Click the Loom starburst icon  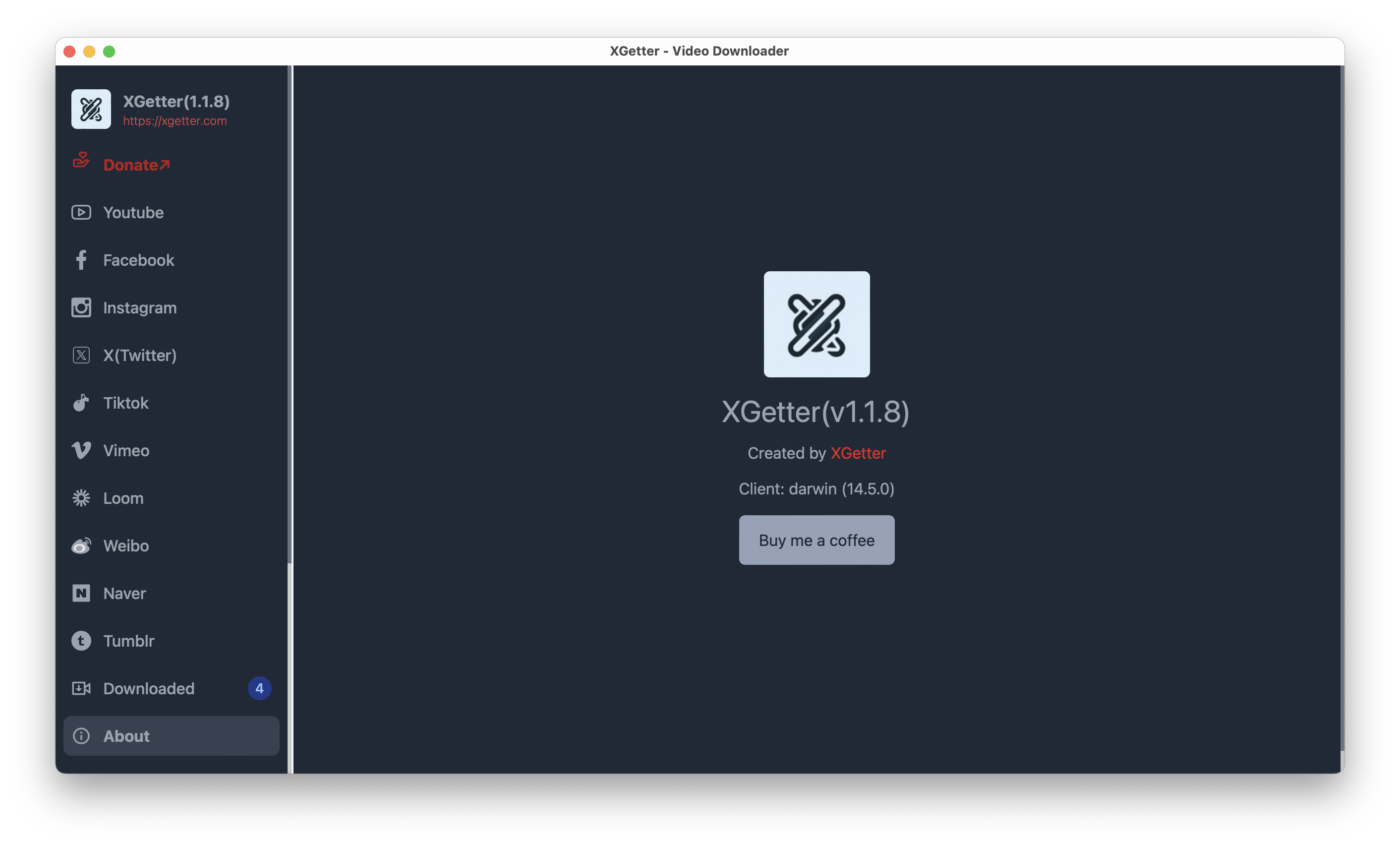pyautogui.click(x=81, y=498)
